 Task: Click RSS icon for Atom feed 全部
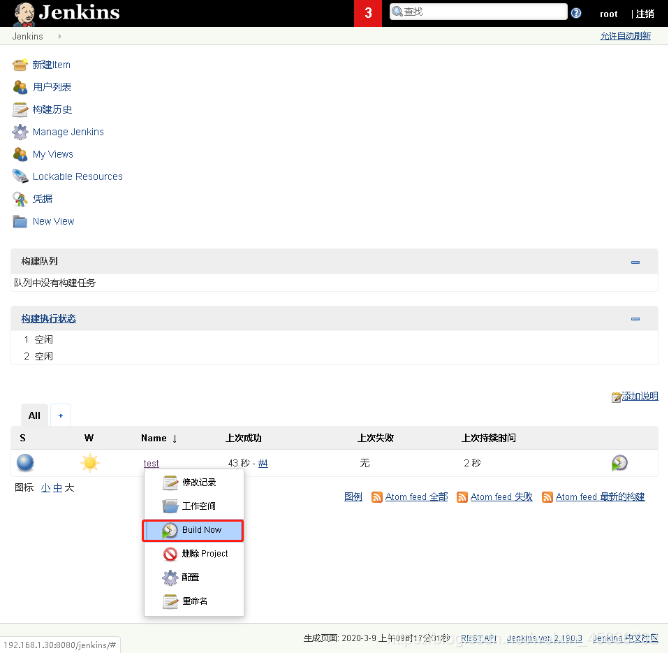tap(377, 497)
